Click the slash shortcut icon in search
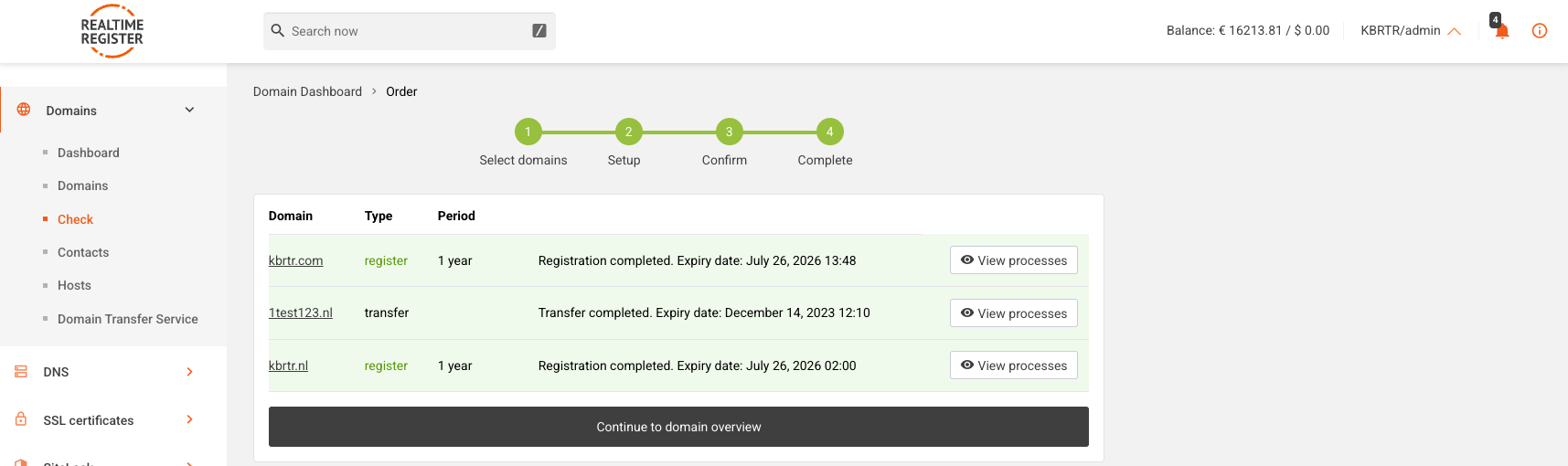Image resolution: width=1568 pixels, height=466 pixels. pyautogui.click(x=539, y=31)
